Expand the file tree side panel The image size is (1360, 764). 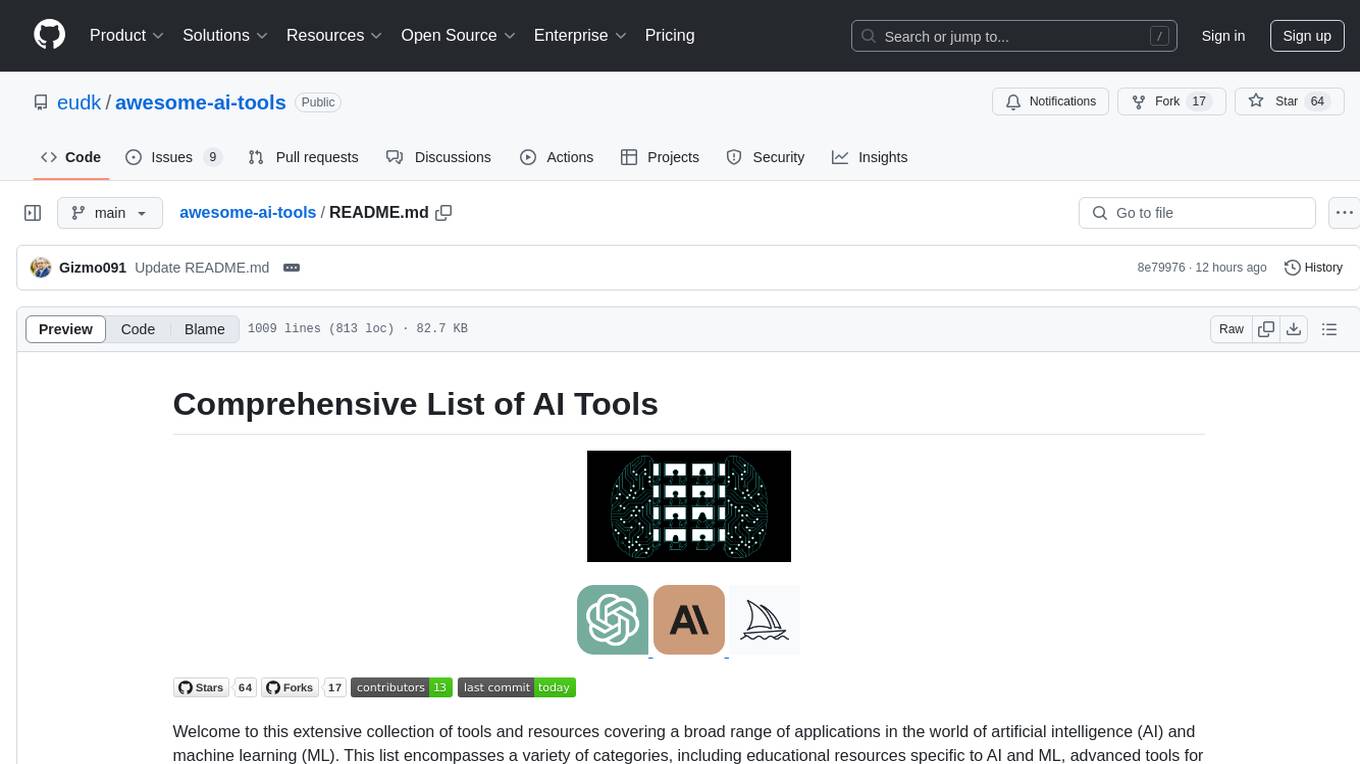[x=33, y=213]
